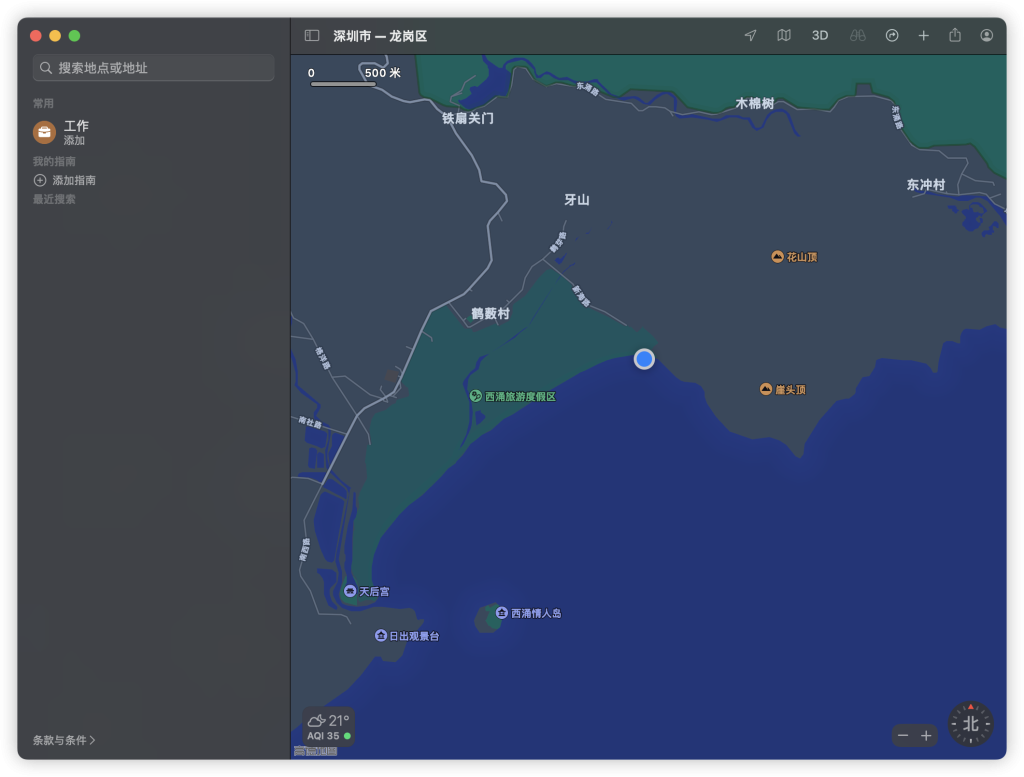
Task: Zoom out using the minus button
Action: [x=903, y=736]
